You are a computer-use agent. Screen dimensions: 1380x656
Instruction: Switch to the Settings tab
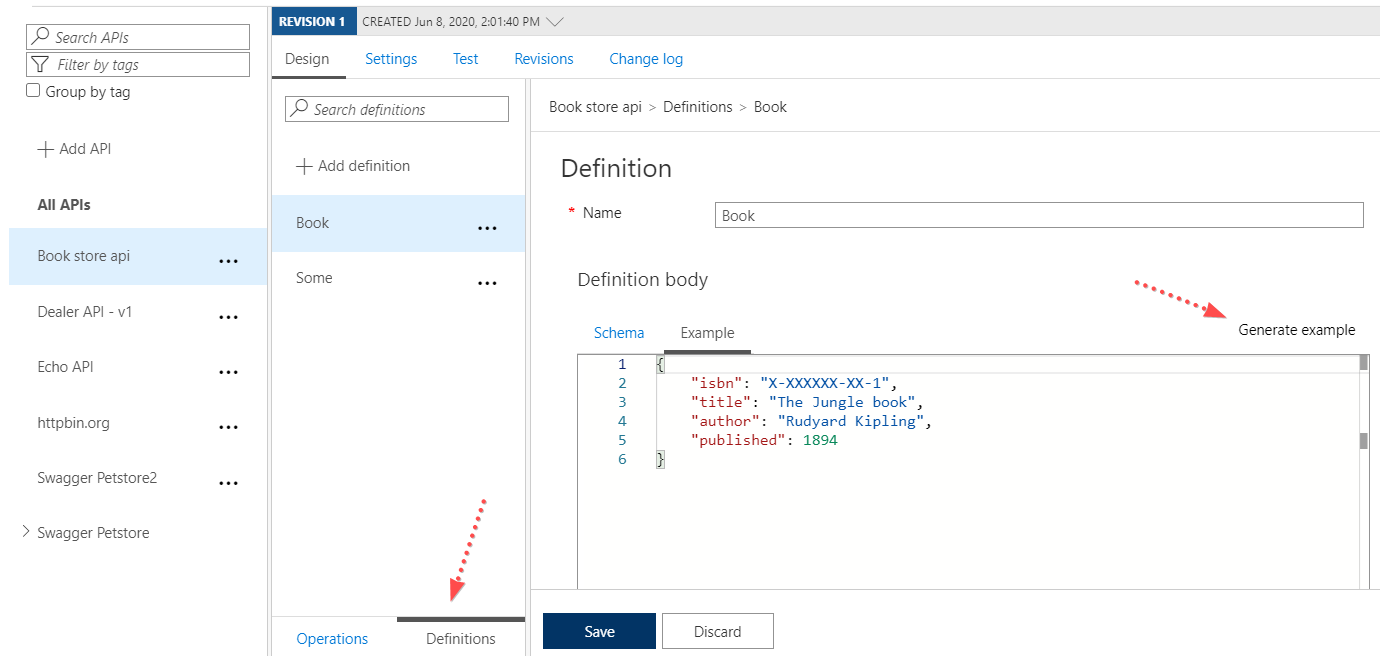click(390, 59)
